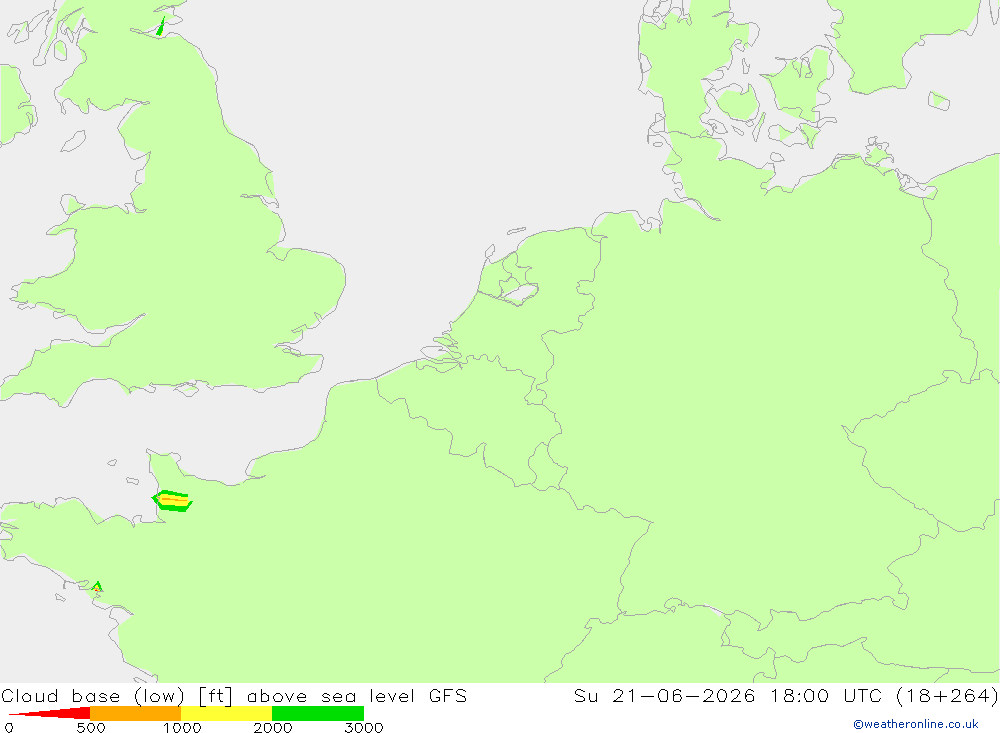The height and width of the screenshot is (733, 1000).
Task: Click the green 2000-3000 ft legend swatch
Action: tap(318, 713)
